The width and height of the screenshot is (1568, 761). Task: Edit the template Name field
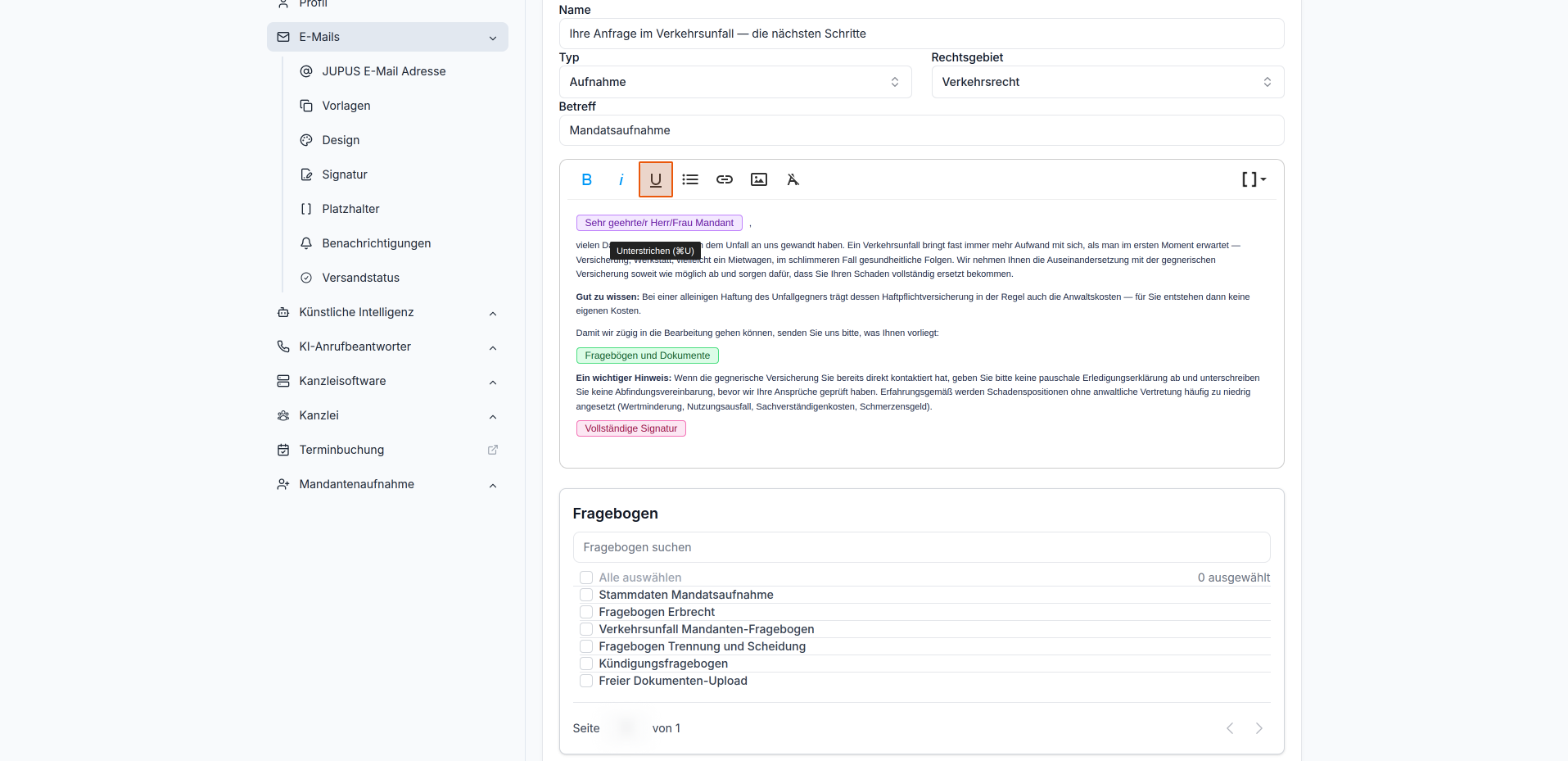click(x=921, y=34)
